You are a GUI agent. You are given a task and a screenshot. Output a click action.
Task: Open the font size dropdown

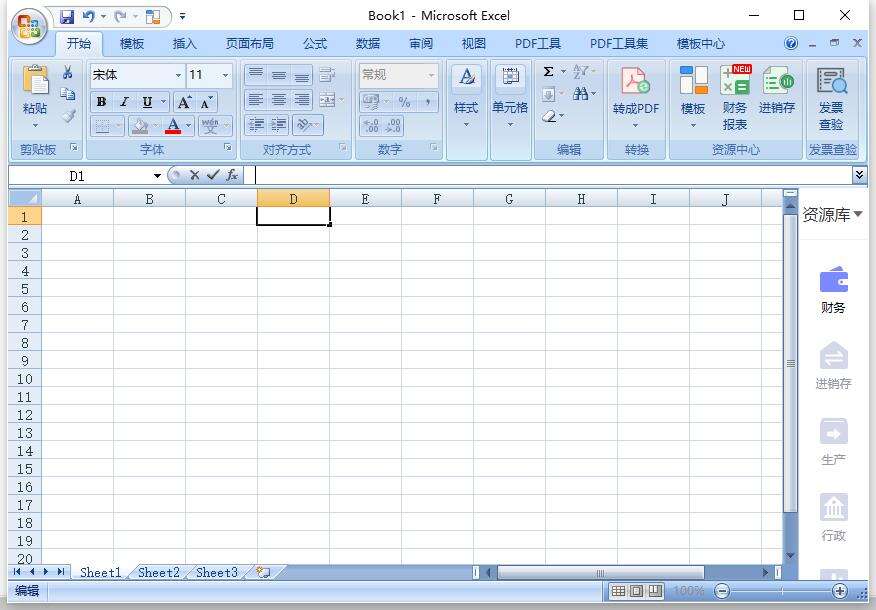point(226,75)
